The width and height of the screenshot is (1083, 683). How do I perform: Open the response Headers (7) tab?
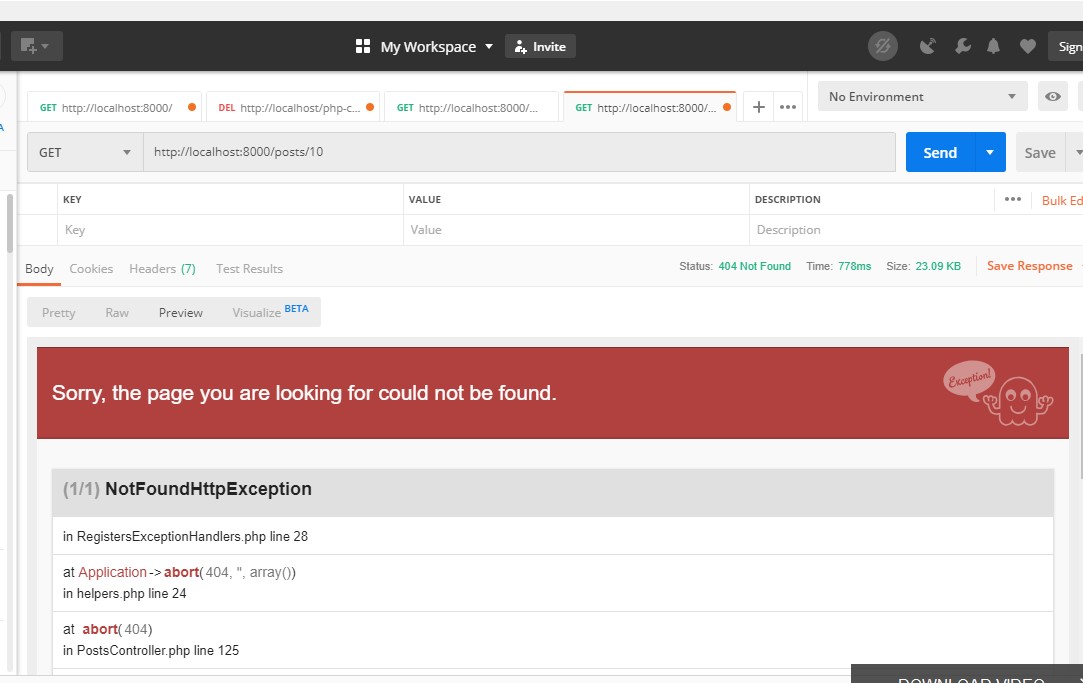tap(162, 269)
